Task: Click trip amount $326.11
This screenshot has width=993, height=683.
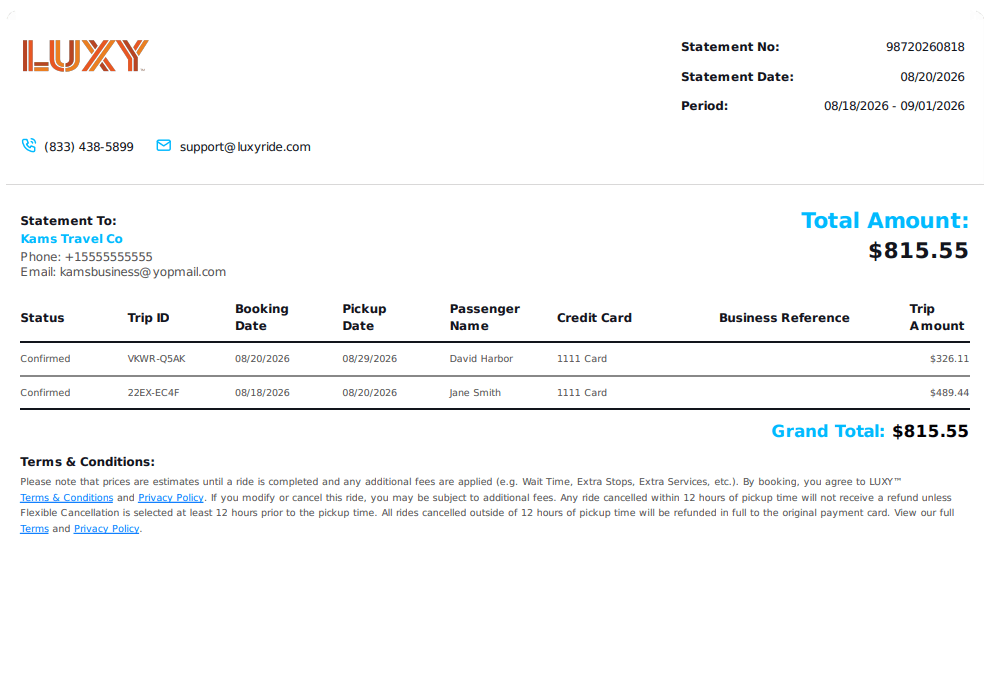Action: coord(949,359)
